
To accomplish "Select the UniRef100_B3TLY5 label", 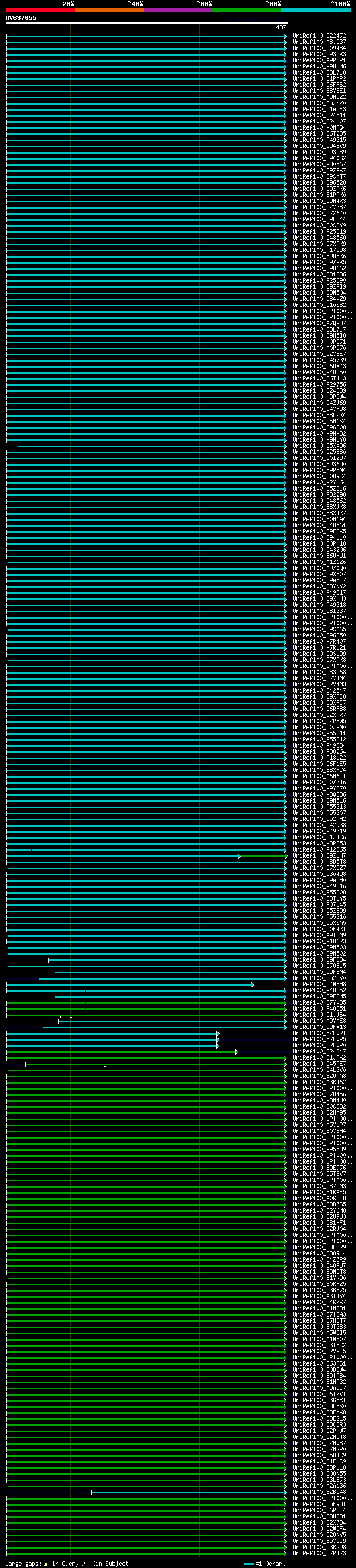I will click(319, 898).
